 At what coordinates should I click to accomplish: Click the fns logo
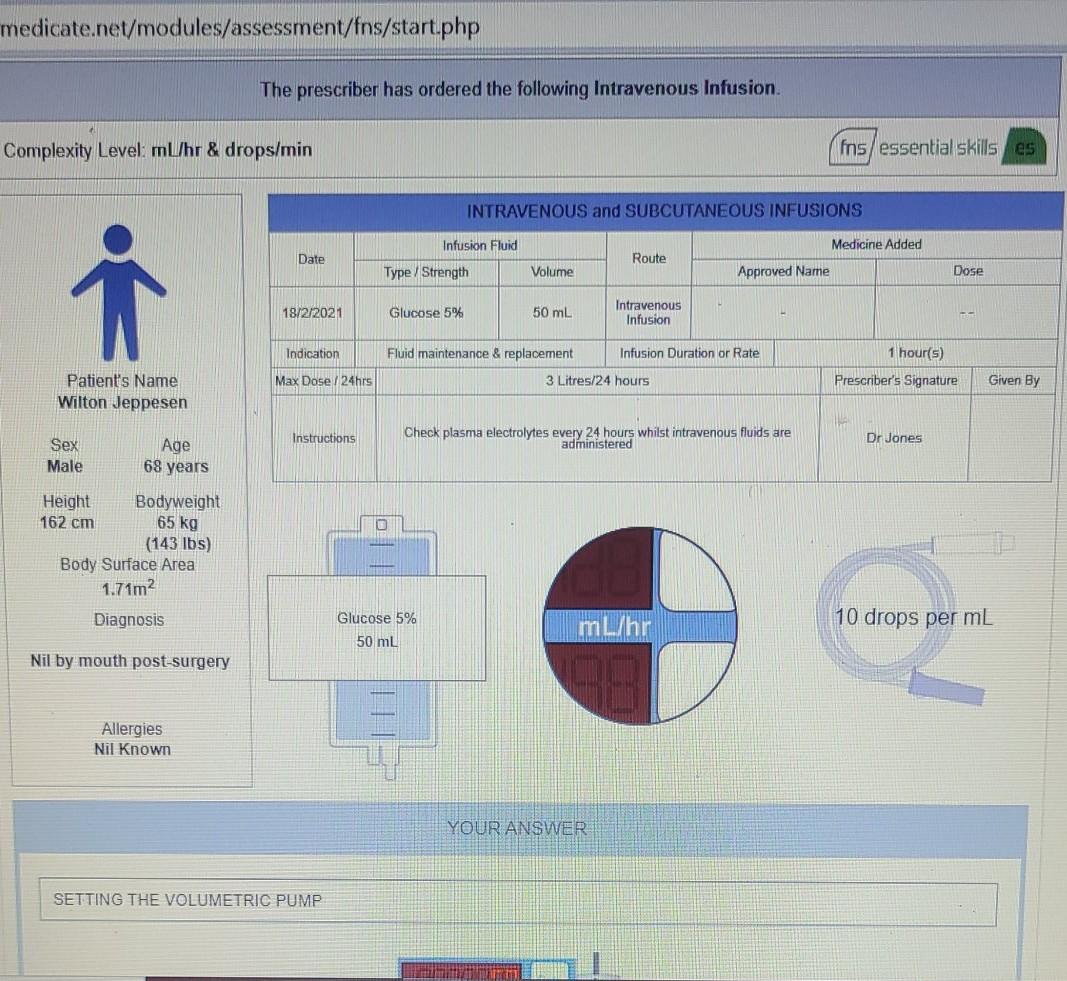852,147
